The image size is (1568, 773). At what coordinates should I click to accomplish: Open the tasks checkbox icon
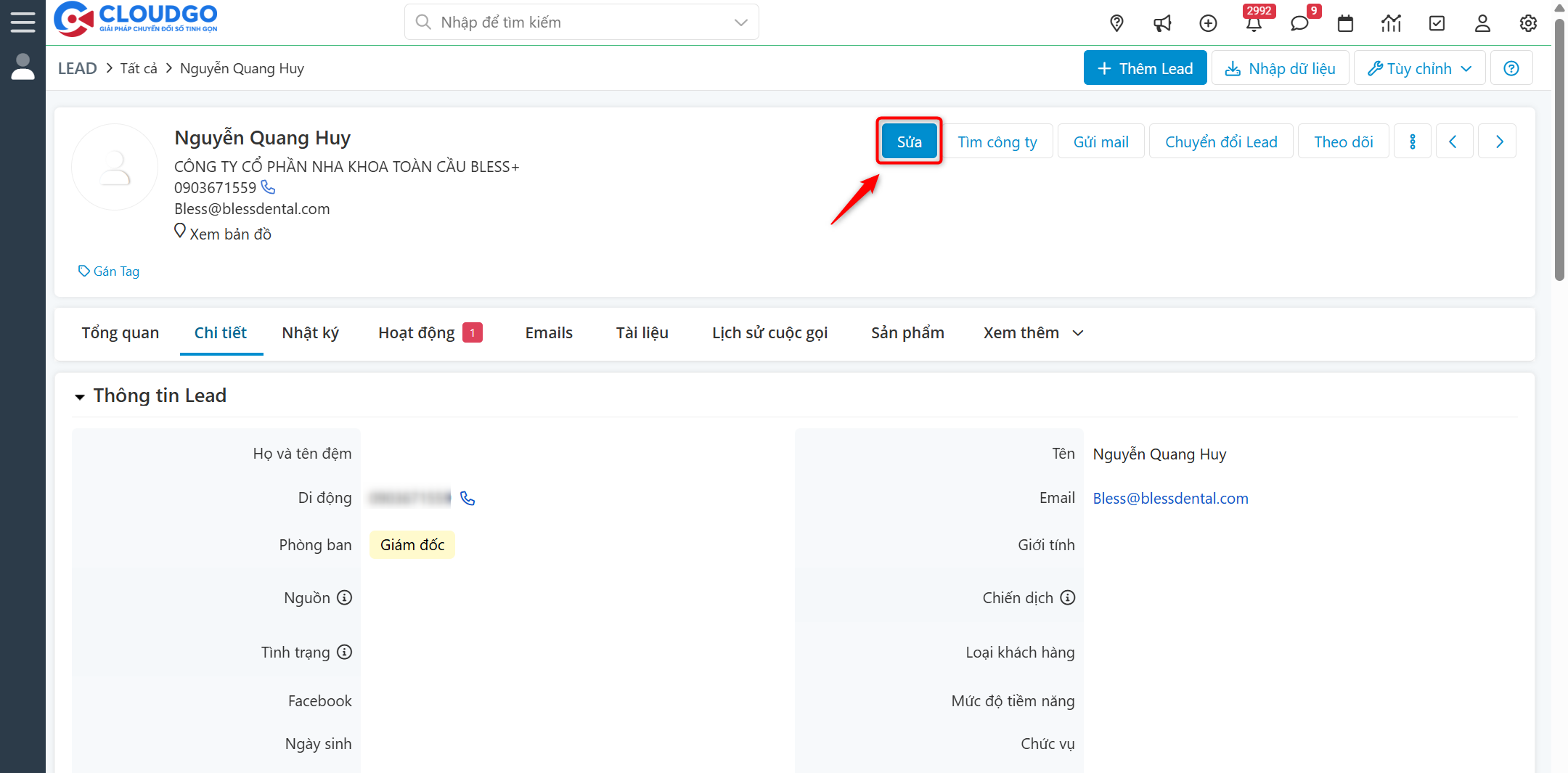[1437, 23]
